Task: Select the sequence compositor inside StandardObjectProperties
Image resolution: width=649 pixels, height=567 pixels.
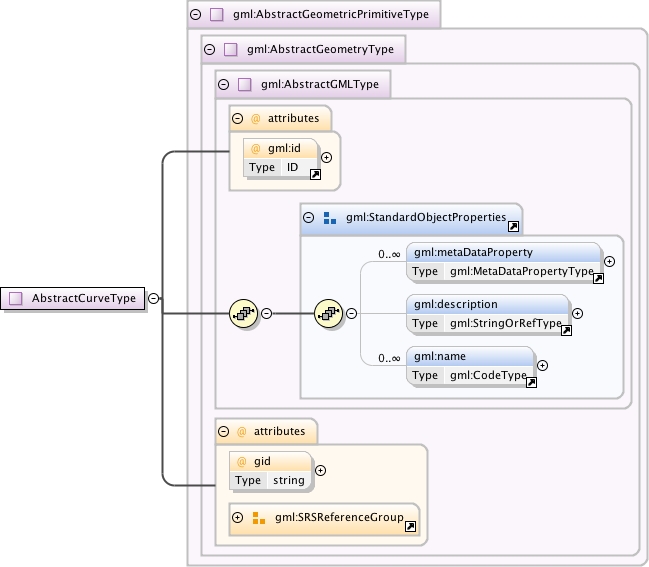Action: 329,313
